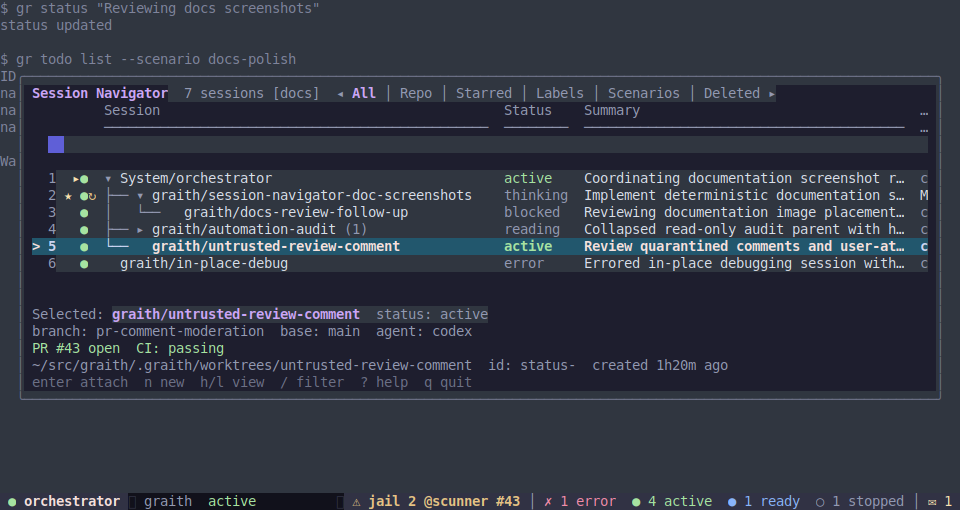Click the Summary column header

tap(612, 110)
